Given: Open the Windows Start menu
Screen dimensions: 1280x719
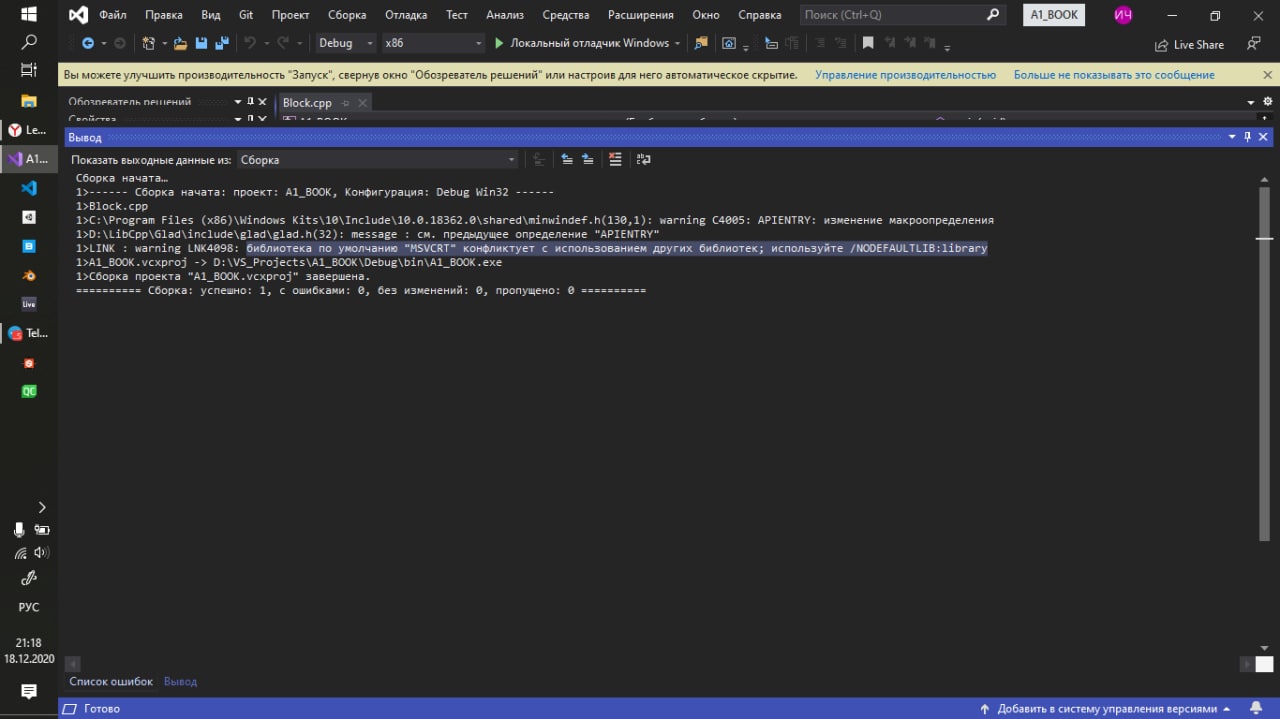Looking at the screenshot, I should (28, 14).
